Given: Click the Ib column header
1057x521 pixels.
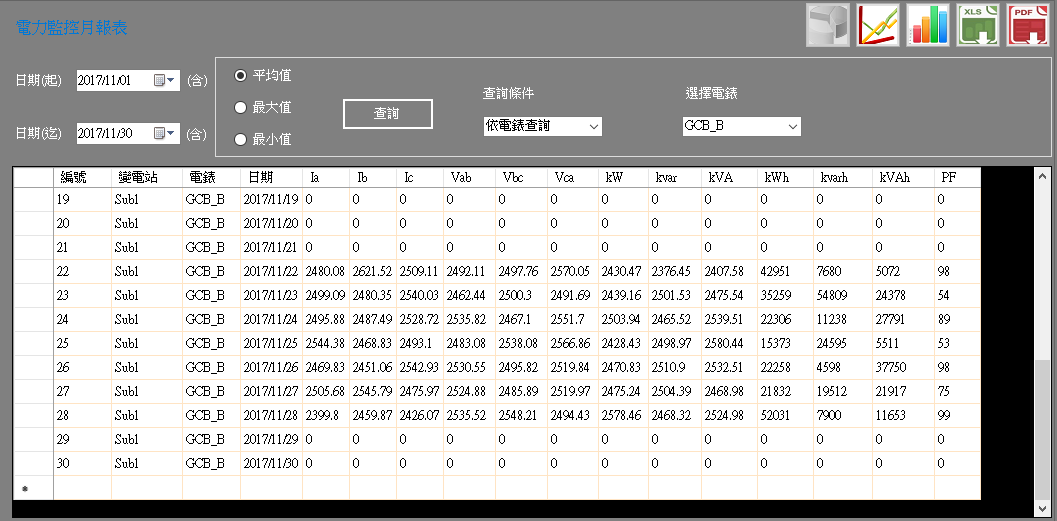Looking at the screenshot, I should 373,177.
